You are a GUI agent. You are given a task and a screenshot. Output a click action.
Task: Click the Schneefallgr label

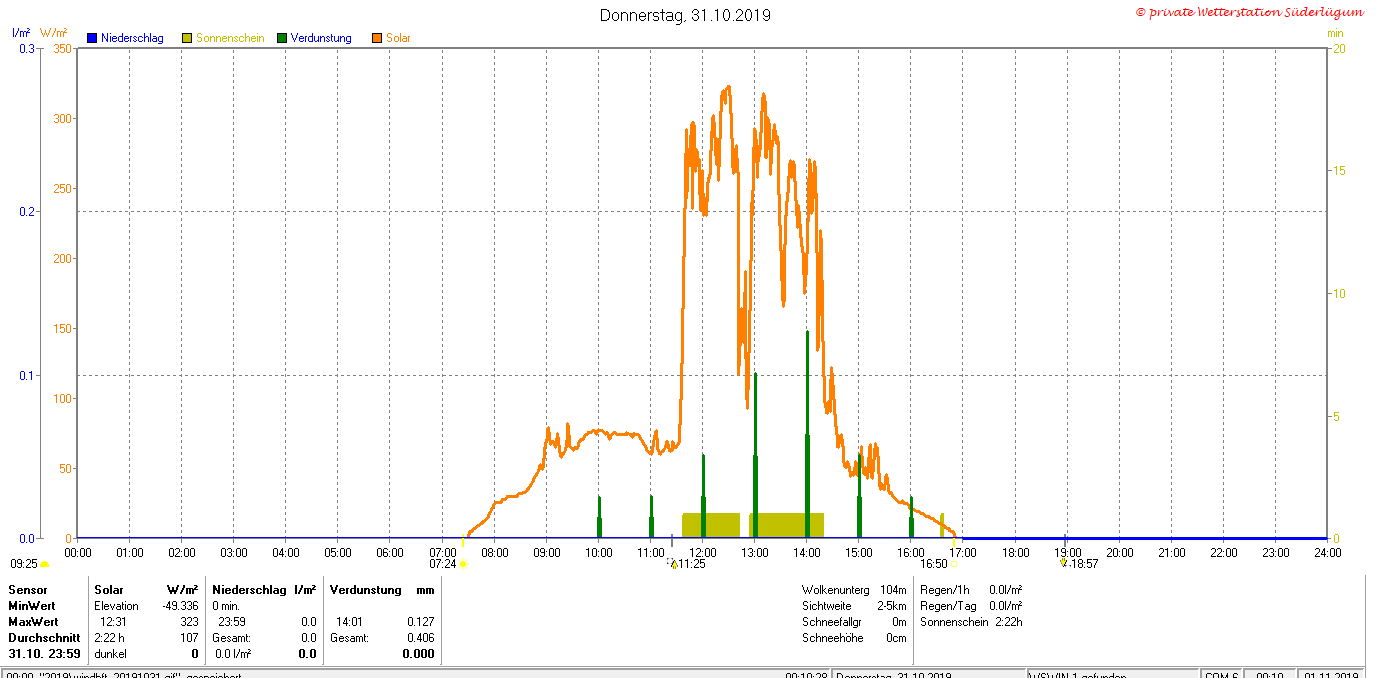click(833, 622)
